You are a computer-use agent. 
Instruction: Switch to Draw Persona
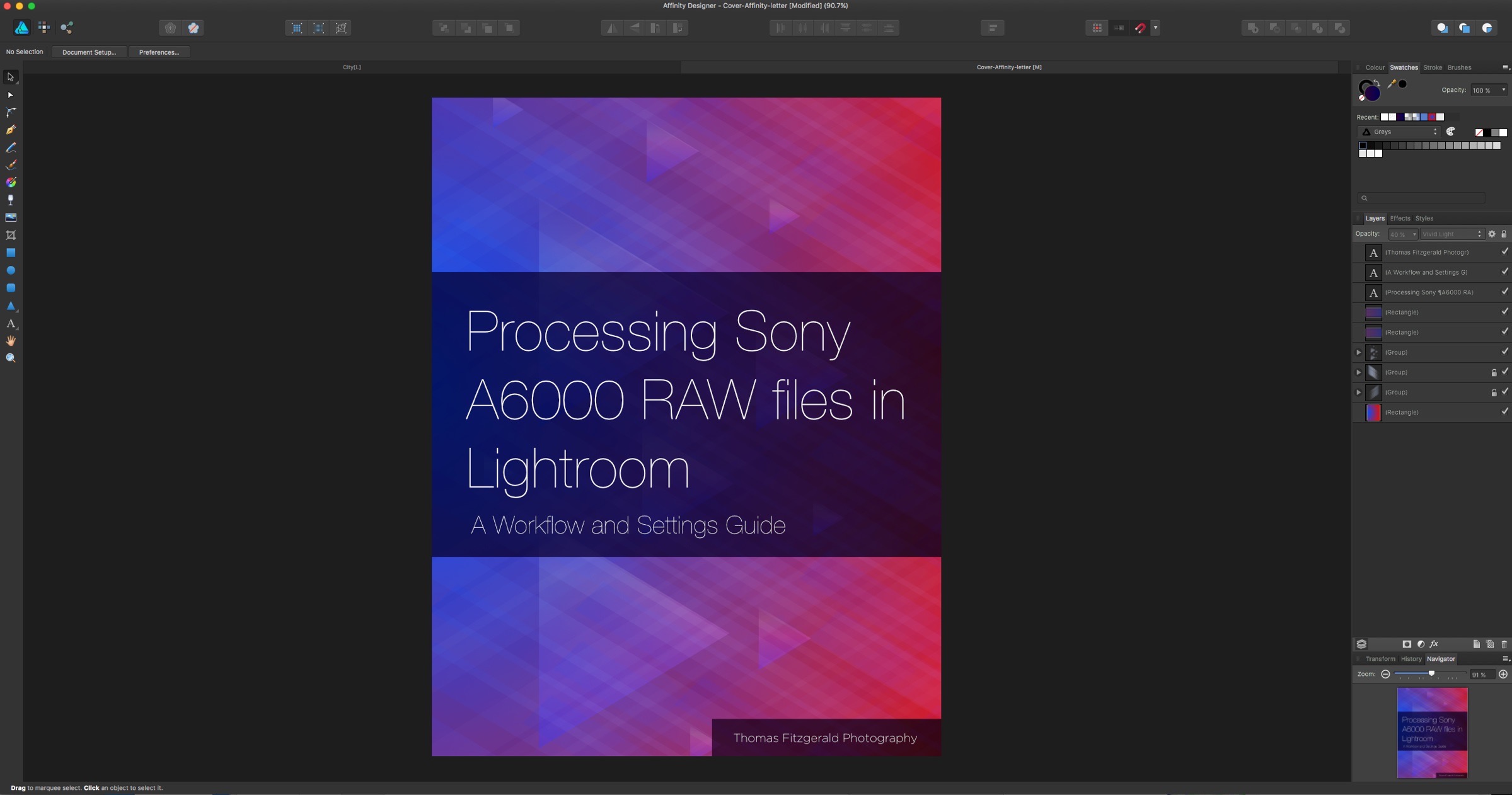pos(21,28)
